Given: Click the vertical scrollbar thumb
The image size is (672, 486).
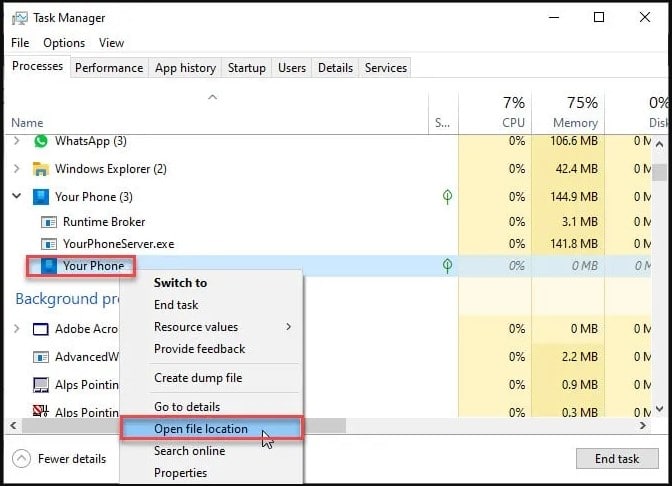Looking at the screenshot, I should pos(660,171).
